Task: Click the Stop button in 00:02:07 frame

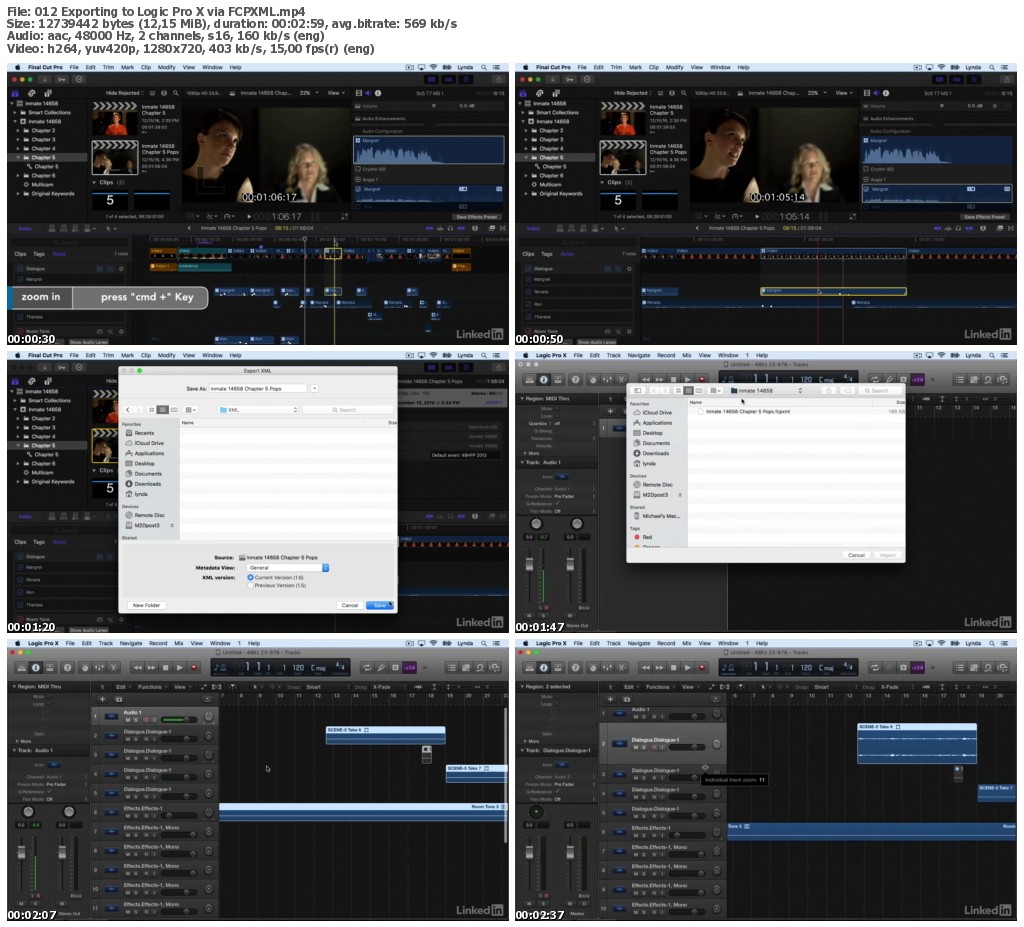Action: click(166, 668)
